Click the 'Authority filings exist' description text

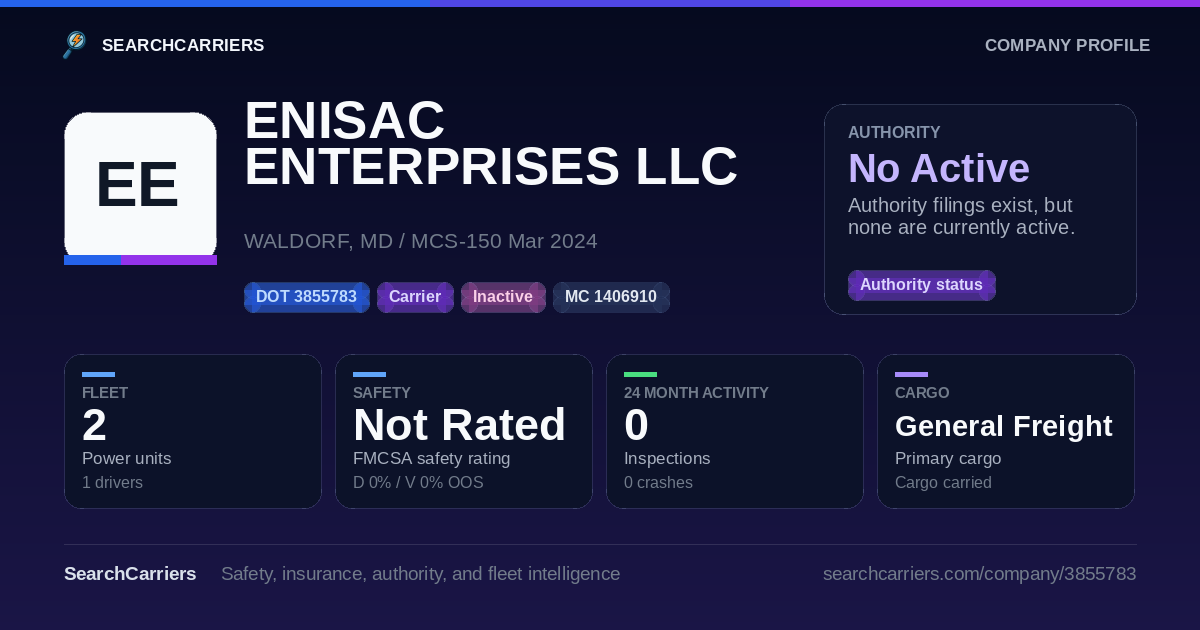[x=961, y=216]
